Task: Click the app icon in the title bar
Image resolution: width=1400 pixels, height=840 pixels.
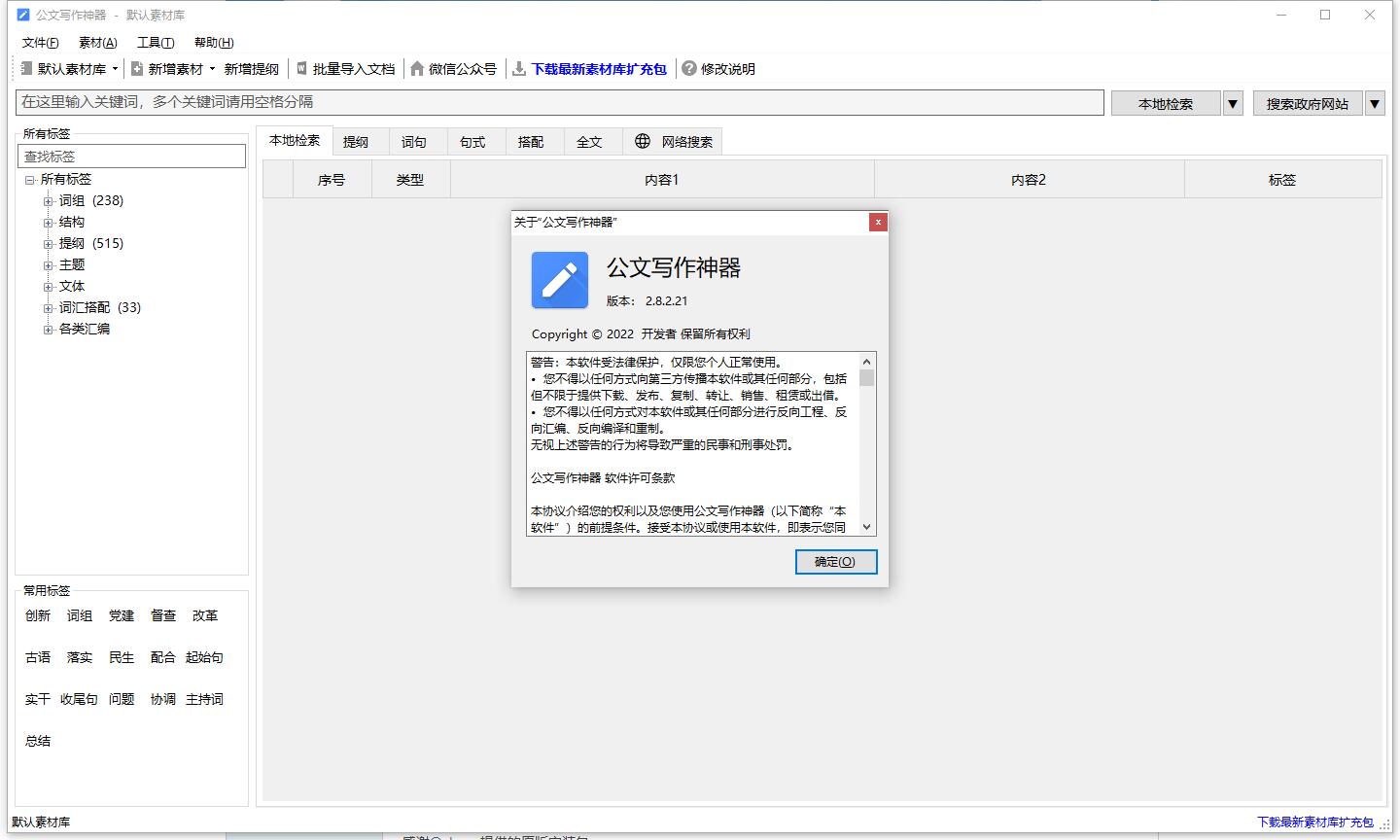Action: pyautogui.click(x=23, y=15)
